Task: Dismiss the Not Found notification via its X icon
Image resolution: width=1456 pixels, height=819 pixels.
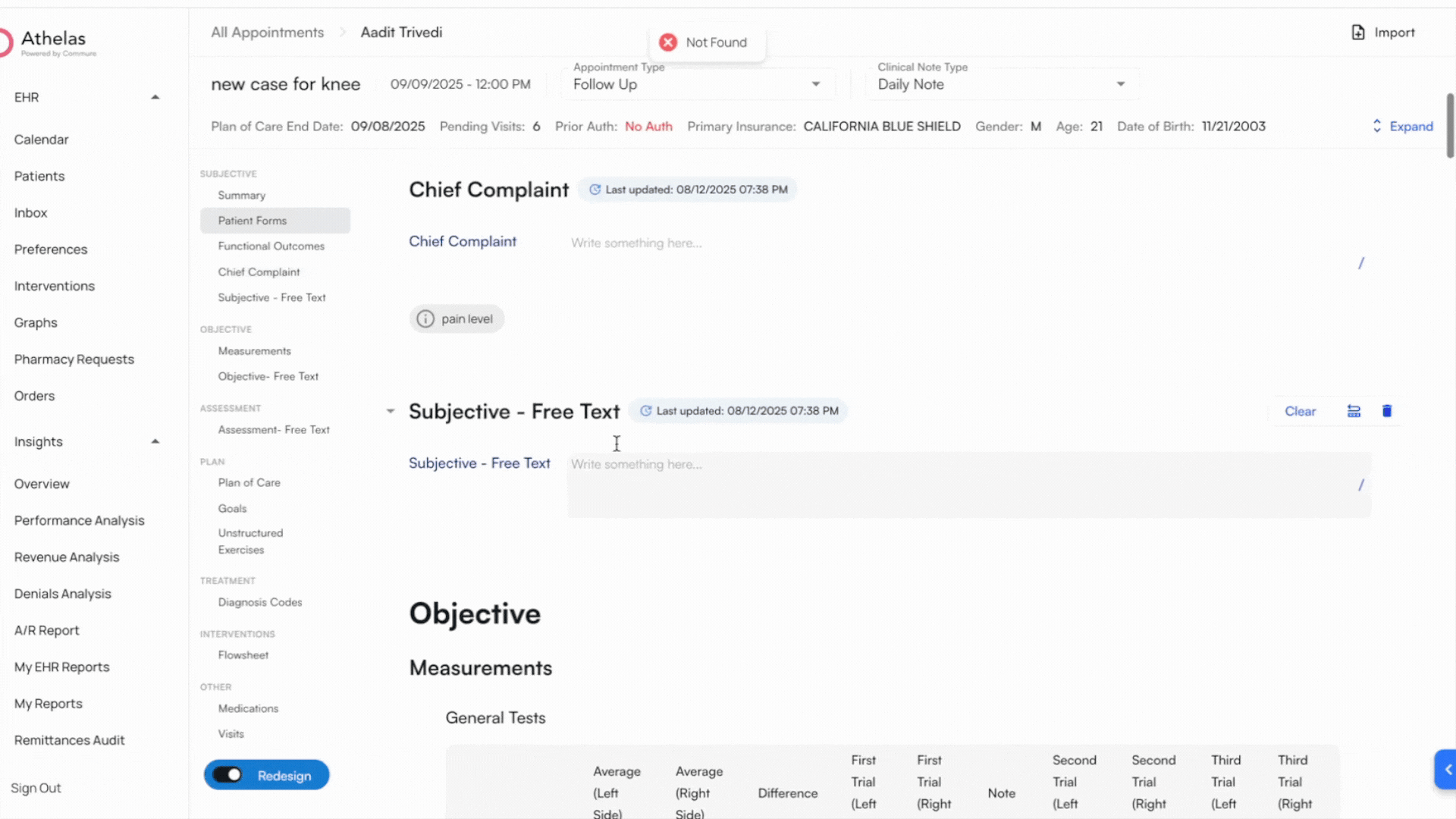Action: pyautogui.click(x=667, y=42)
